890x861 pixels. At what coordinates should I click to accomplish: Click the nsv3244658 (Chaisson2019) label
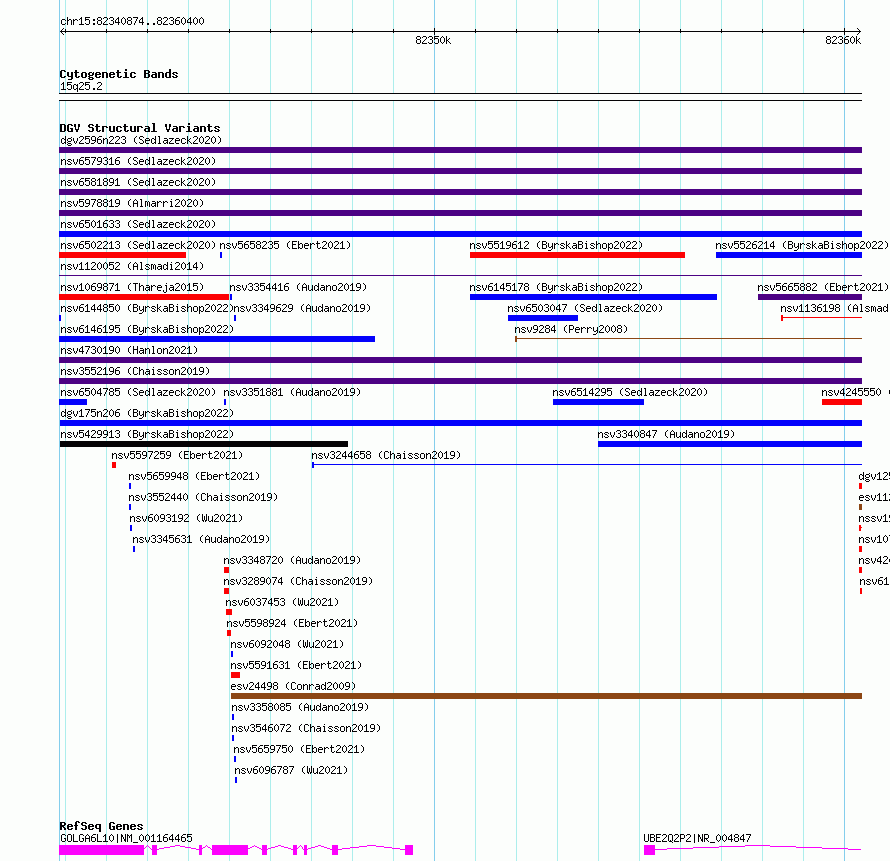point(386,455)
